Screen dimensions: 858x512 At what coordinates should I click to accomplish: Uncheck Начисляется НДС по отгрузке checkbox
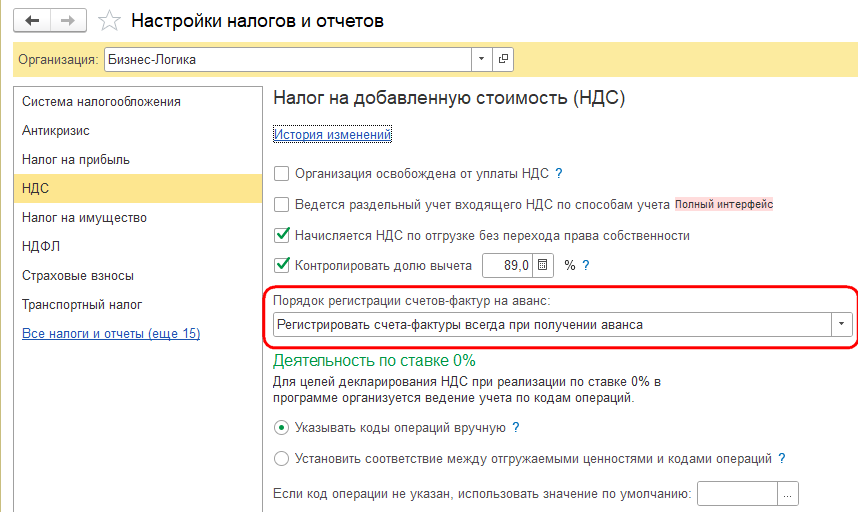(281, 235)
